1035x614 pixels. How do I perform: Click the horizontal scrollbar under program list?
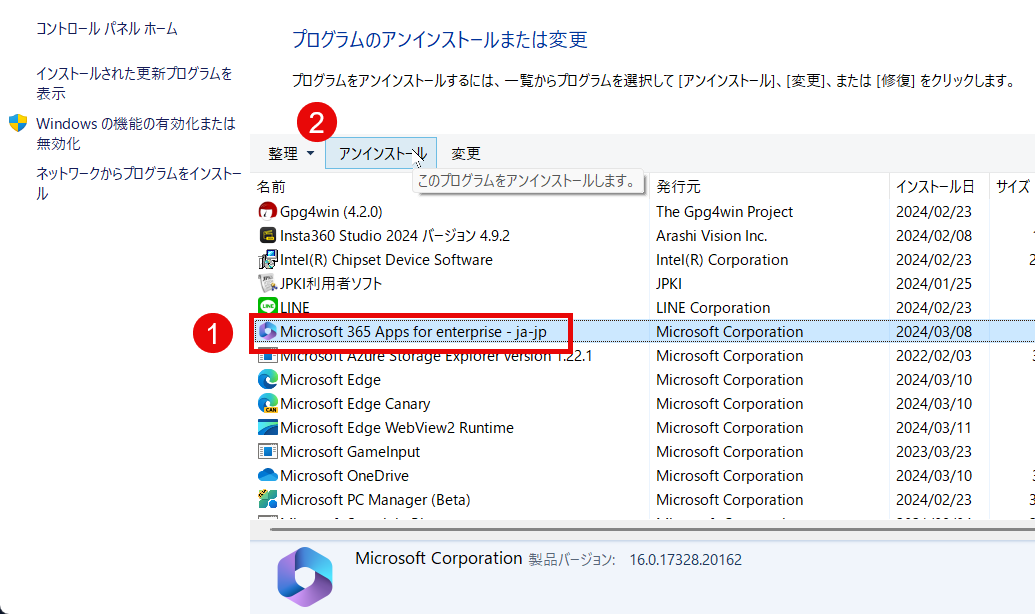(652, 529)
